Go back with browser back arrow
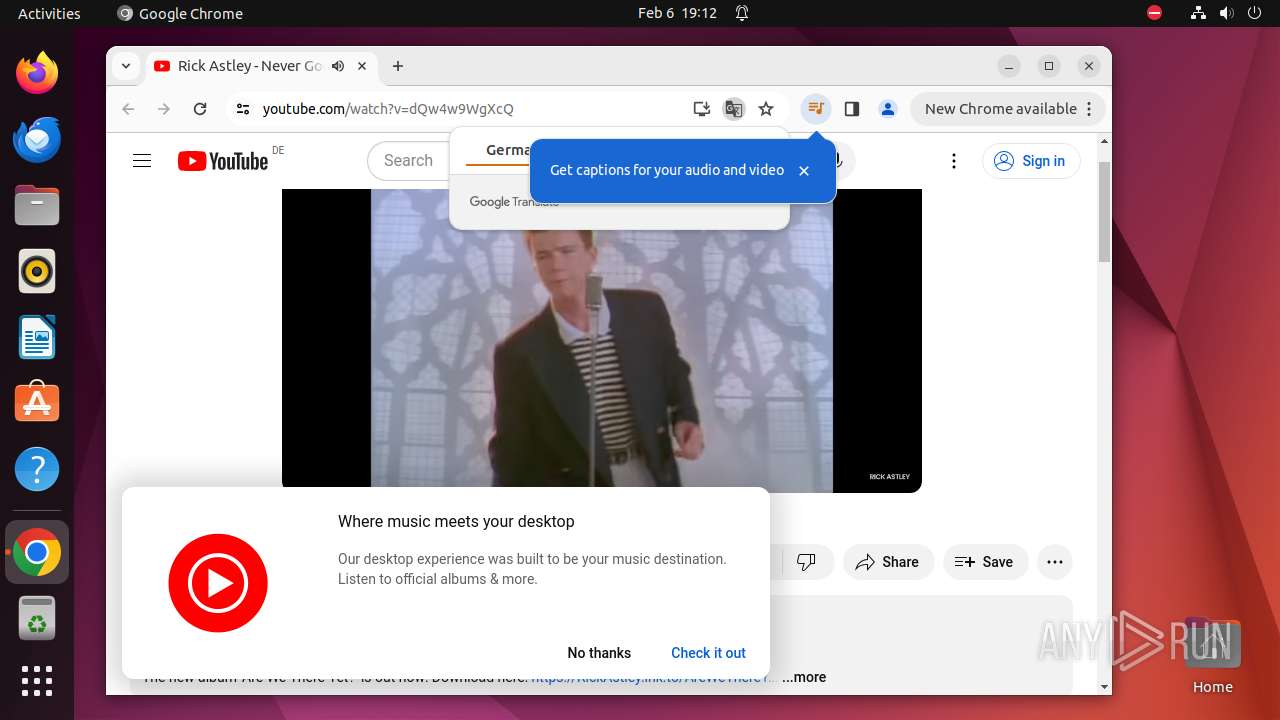The width and height of the screenshot is (1280, 720). point(128,109)
